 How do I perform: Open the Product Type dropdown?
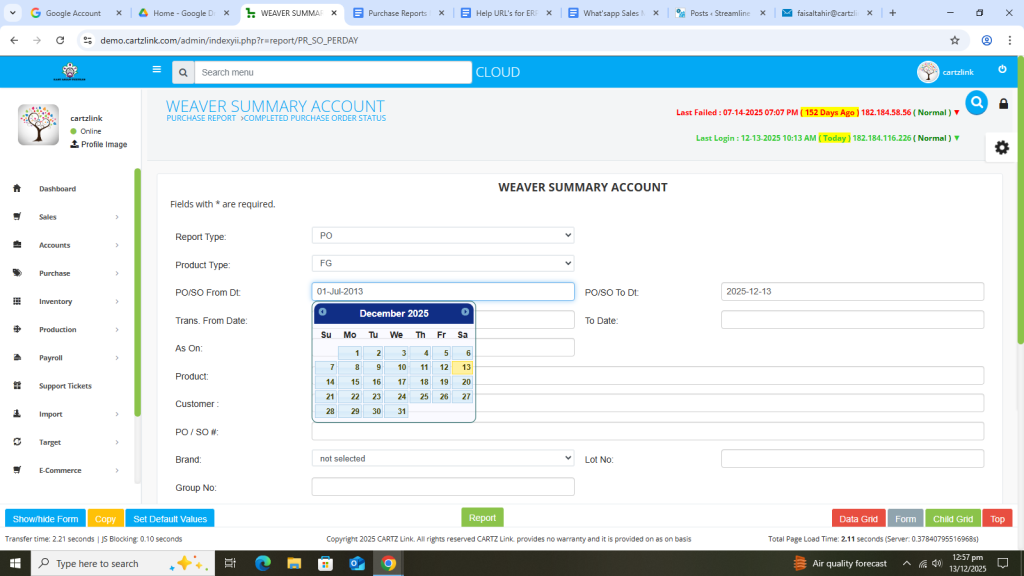pos(443,263)
